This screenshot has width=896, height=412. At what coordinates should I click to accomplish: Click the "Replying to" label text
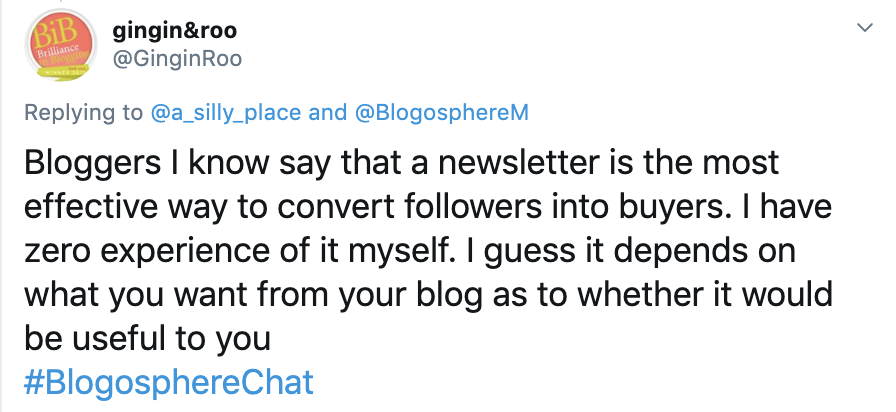point(83,112)
